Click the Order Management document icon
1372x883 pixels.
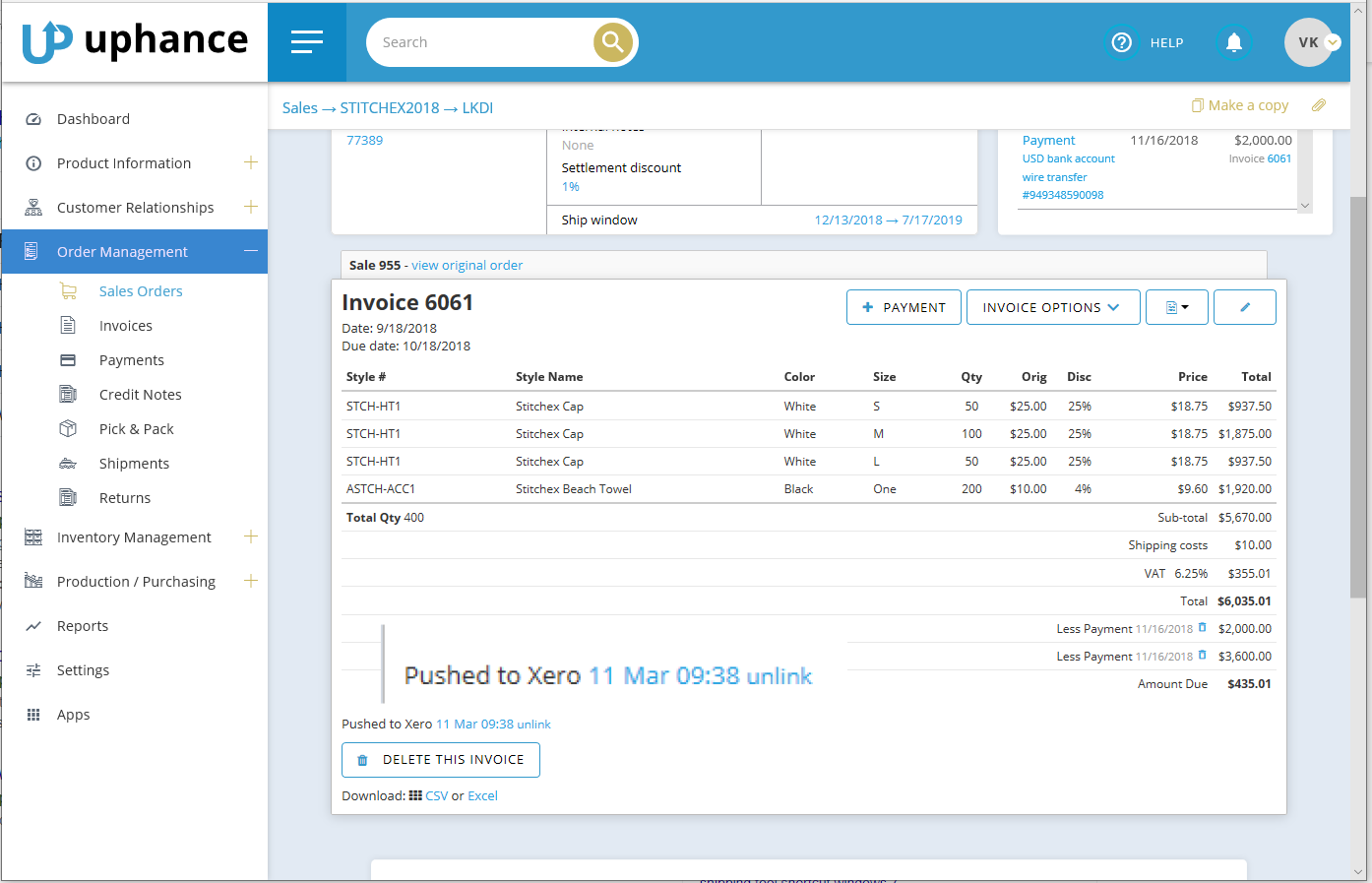(31, 251)
